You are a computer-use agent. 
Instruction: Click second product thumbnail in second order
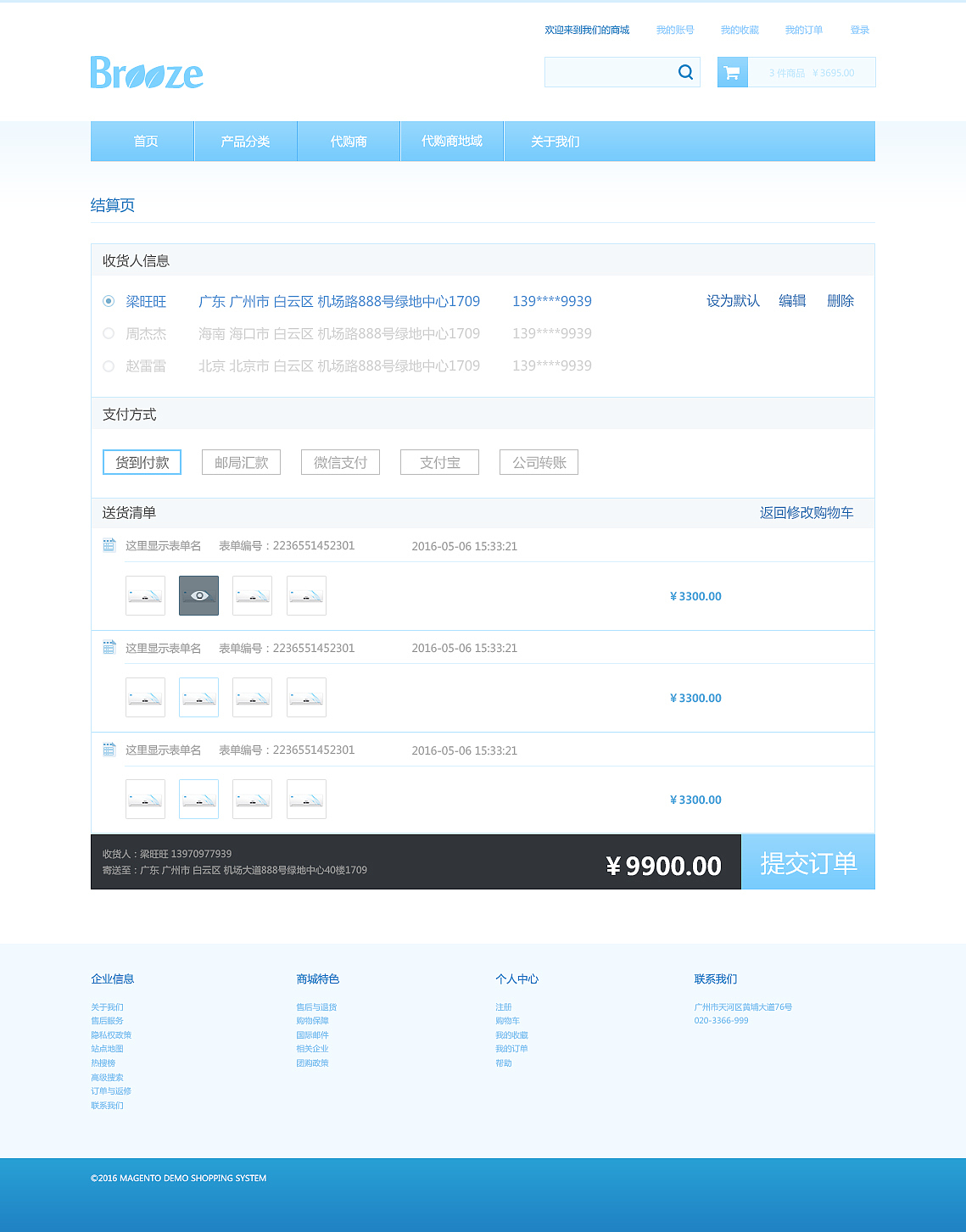[198, 697]
